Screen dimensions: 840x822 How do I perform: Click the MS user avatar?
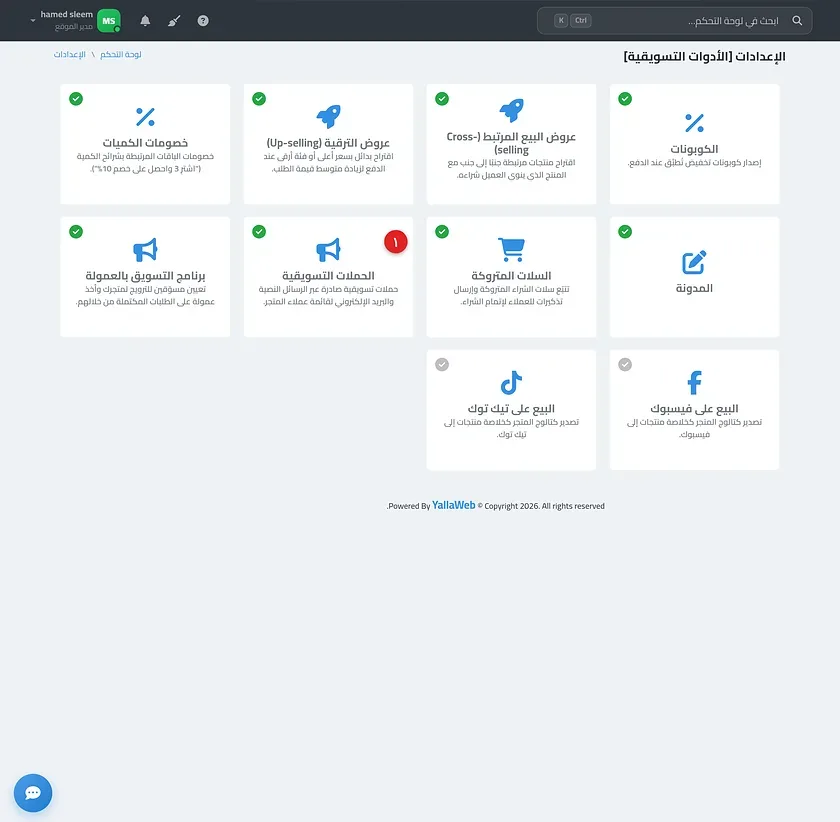pos(109,21)
